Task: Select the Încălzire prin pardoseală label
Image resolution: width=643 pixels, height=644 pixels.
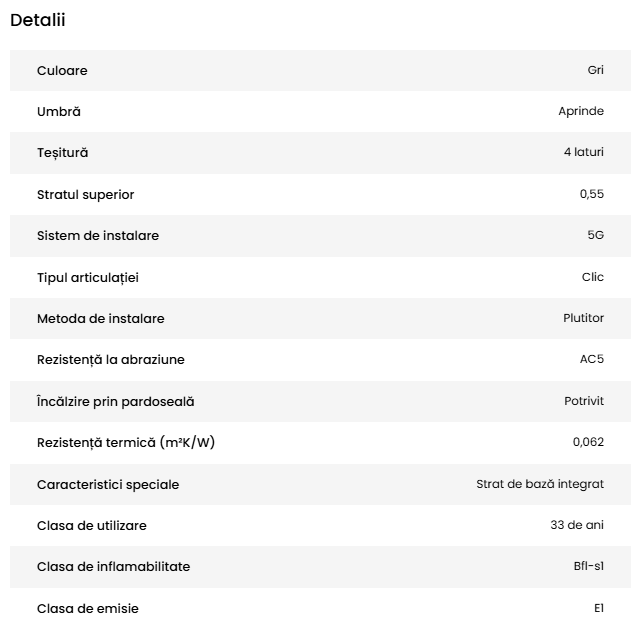Action: [115, 401]
